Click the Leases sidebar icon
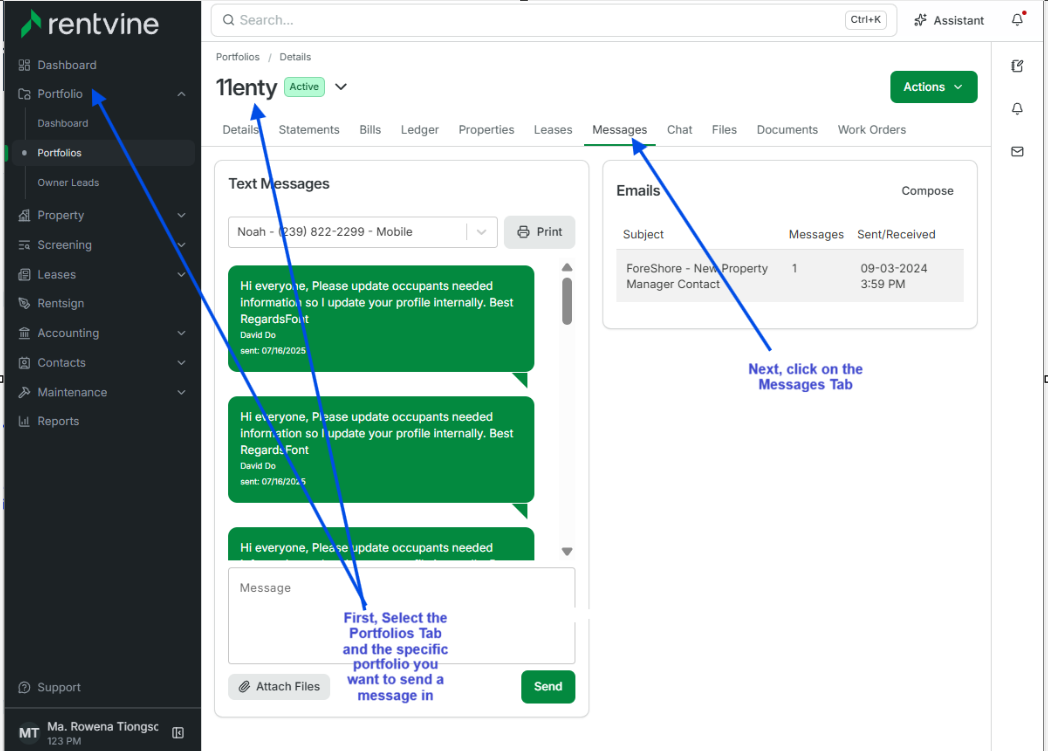 [25, 275]
